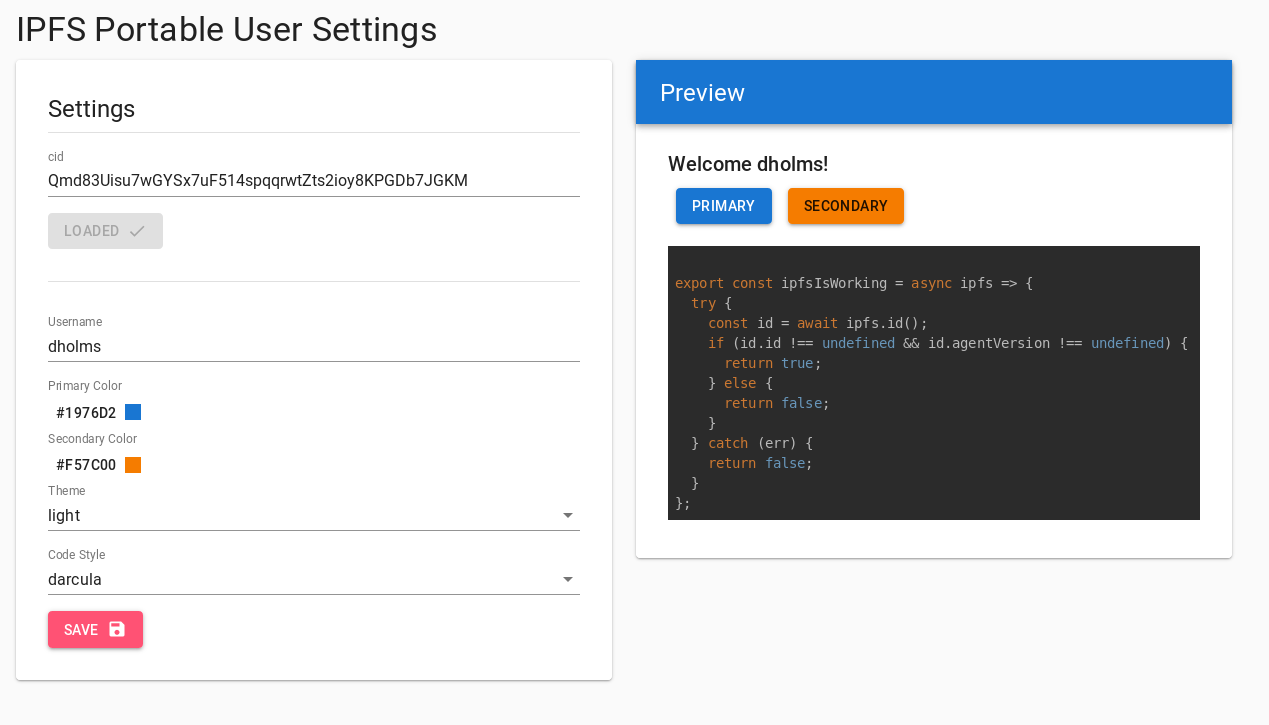Screen dimensions: 1269x725
Task: Focus the Username input field
Action: 314,347
